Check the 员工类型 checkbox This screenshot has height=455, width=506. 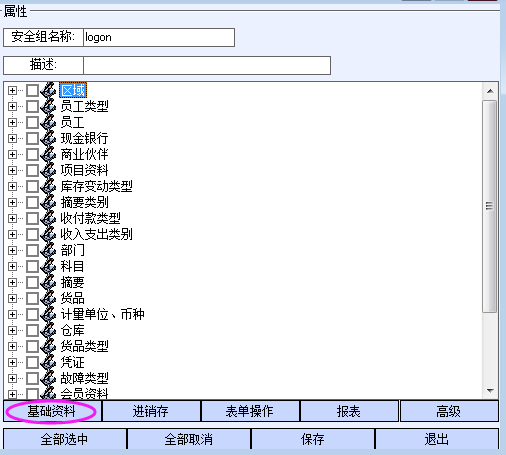32,106
